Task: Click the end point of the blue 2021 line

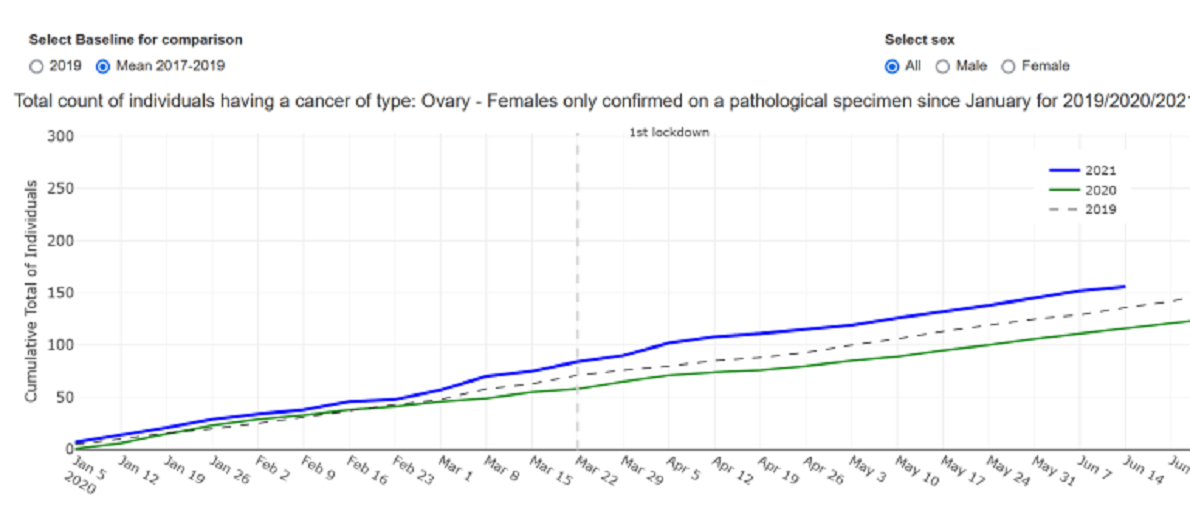Action: [1125, 286]
